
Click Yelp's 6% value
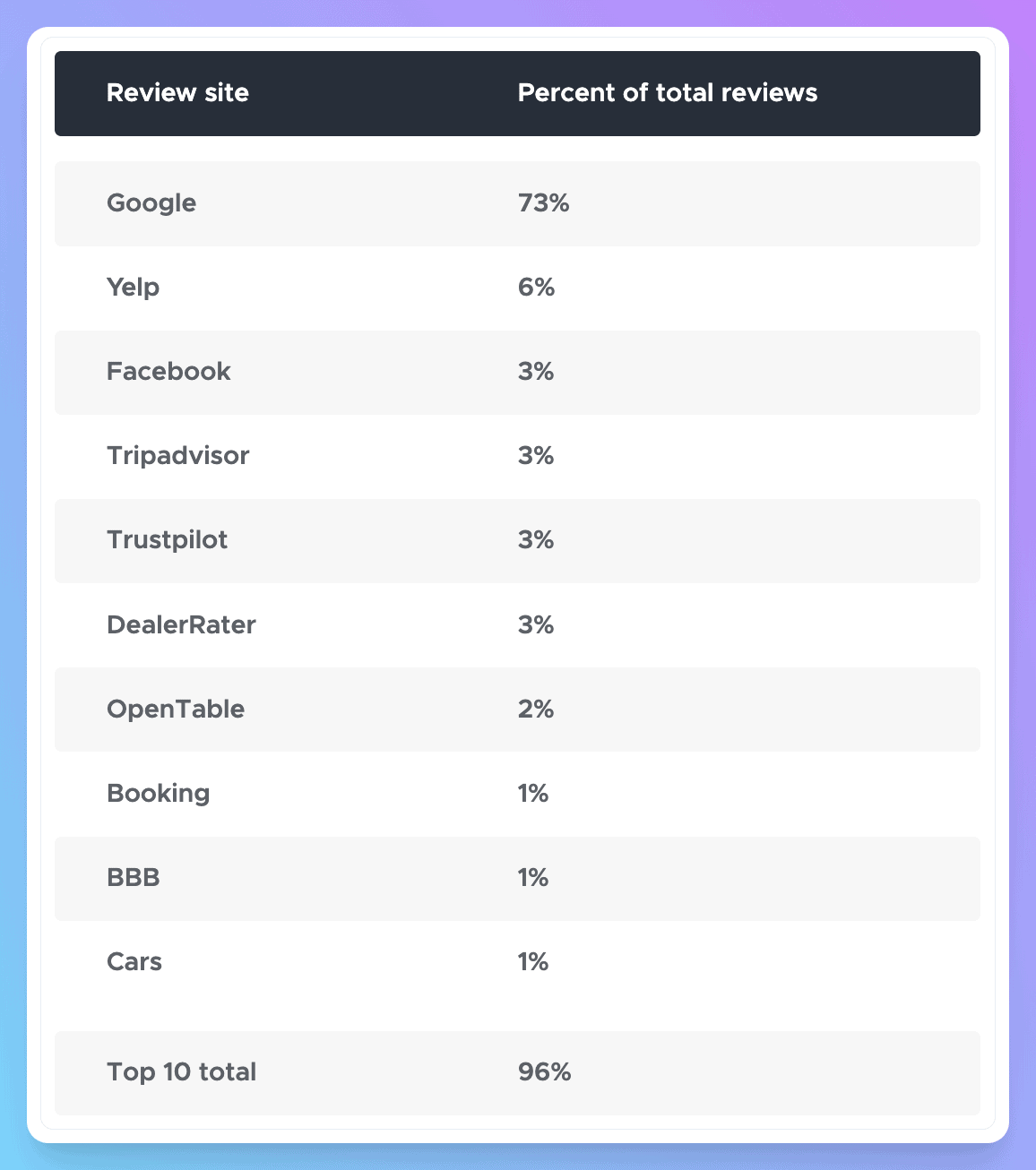[536, 288]
